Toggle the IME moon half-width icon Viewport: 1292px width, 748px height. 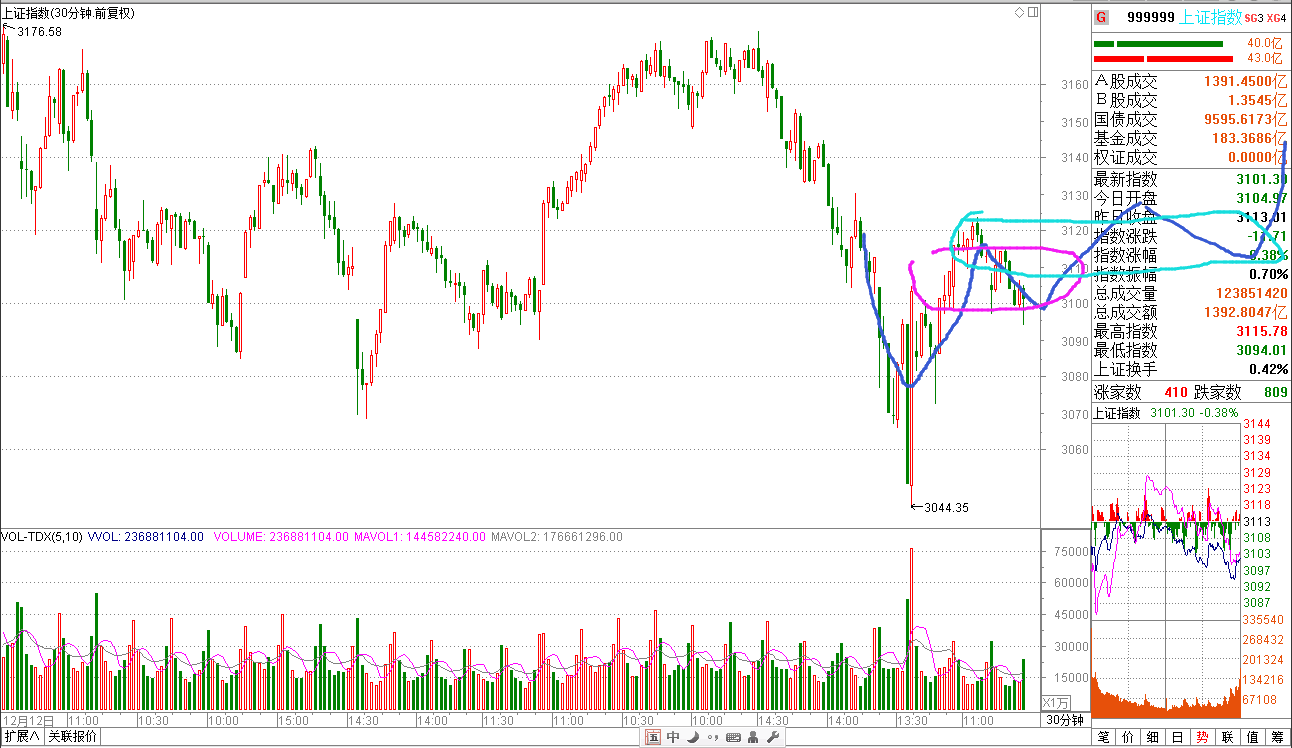(x=692, y=738)
